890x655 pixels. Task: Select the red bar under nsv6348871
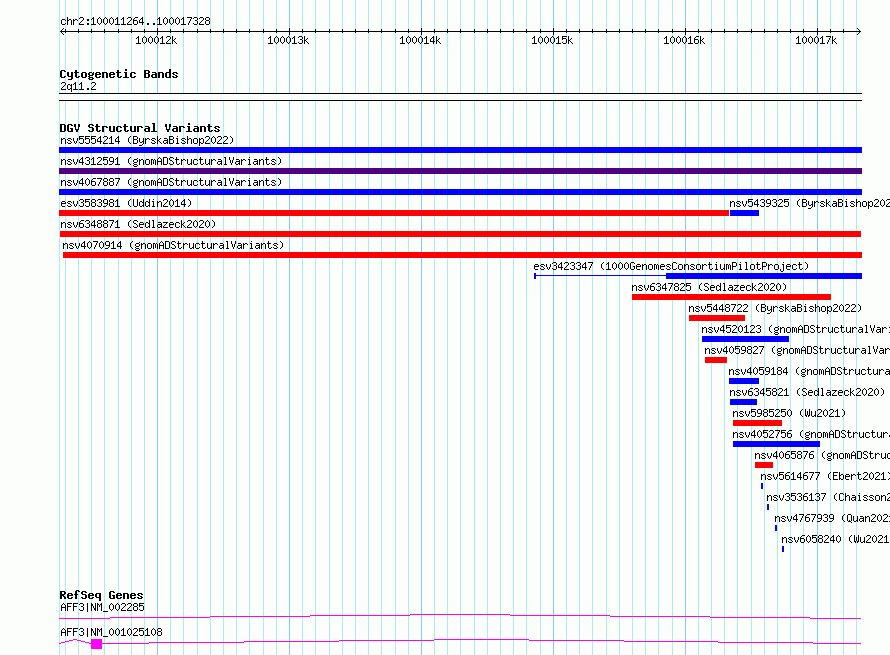460,234
